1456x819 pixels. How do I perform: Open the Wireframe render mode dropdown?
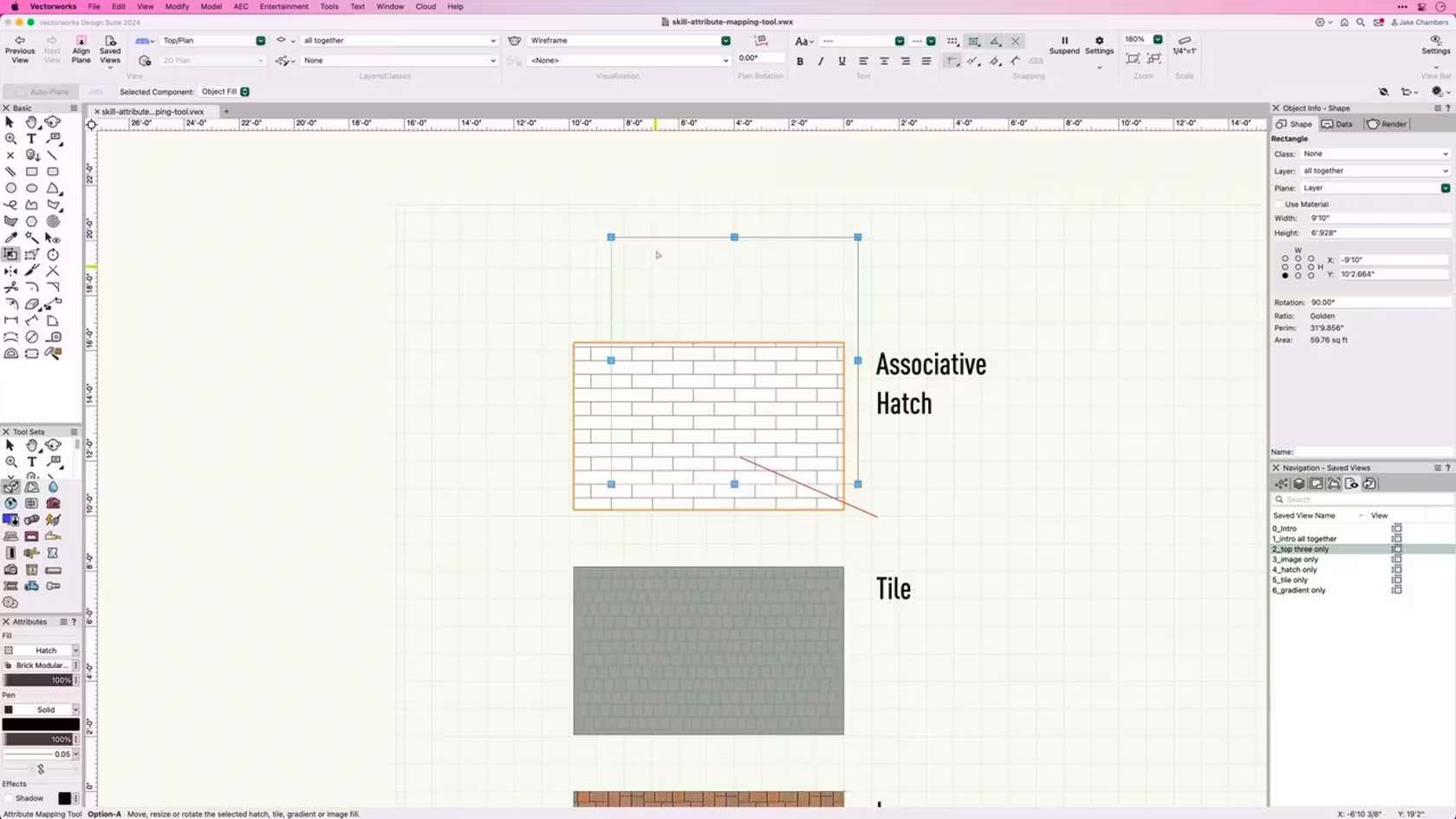pyautogui.click(x=629, y=41)
